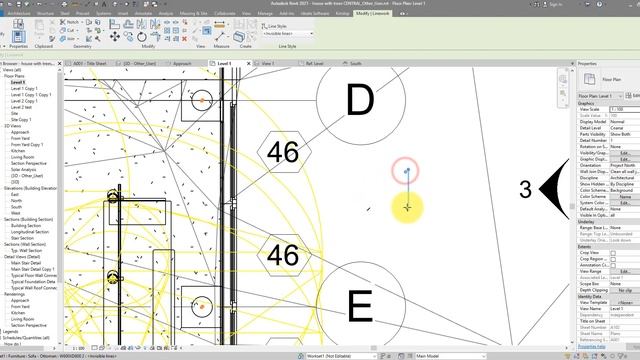Select the Move tool in Modify panel
Screen dimensions: 640x360
[x=115, y=37]
